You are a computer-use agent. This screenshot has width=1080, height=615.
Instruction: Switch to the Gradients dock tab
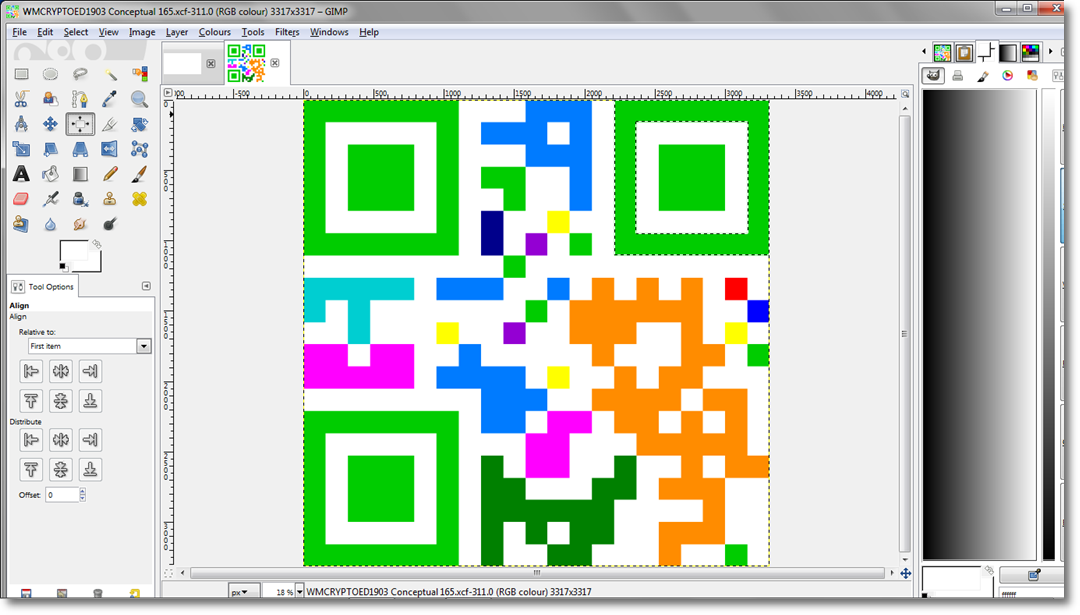(1008, 52)
